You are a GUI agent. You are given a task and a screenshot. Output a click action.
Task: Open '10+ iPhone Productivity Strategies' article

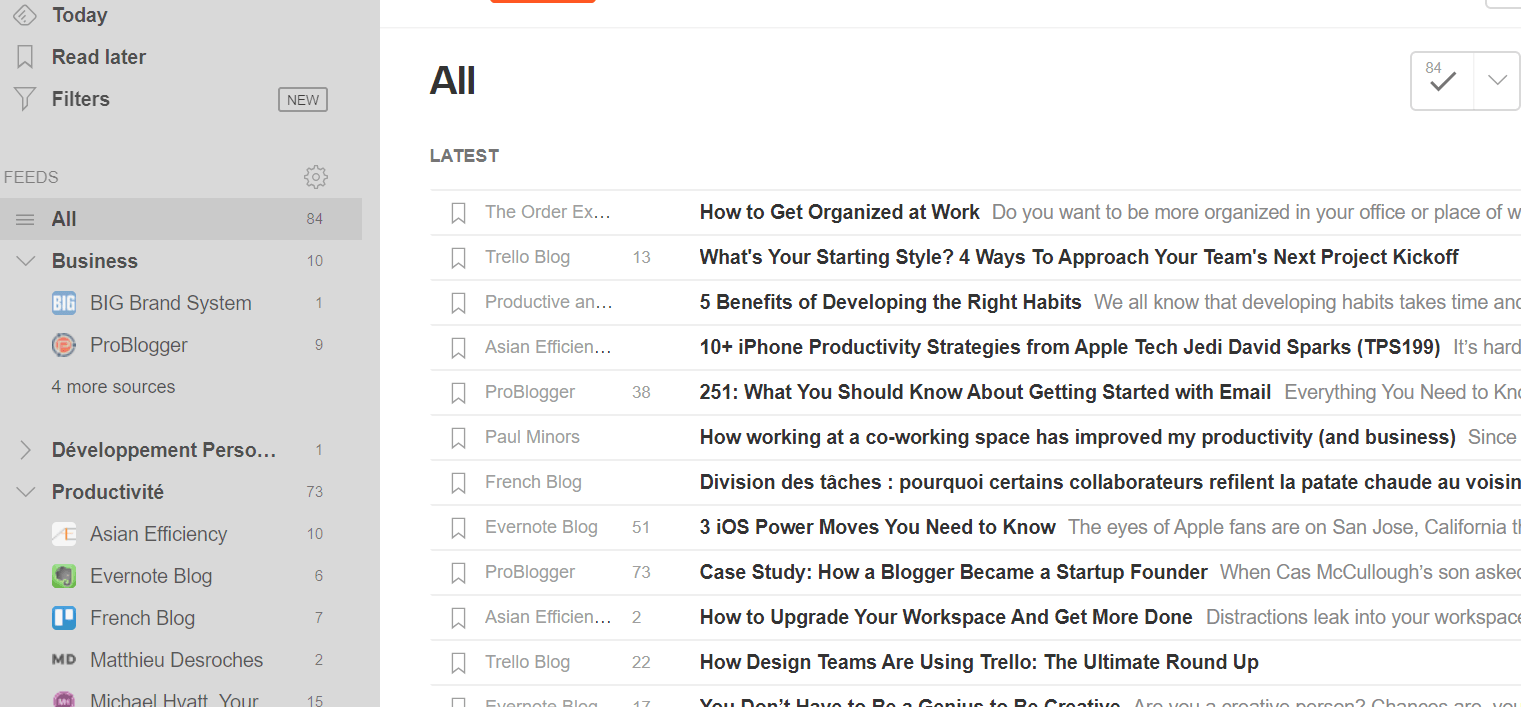click(1070, 347)
